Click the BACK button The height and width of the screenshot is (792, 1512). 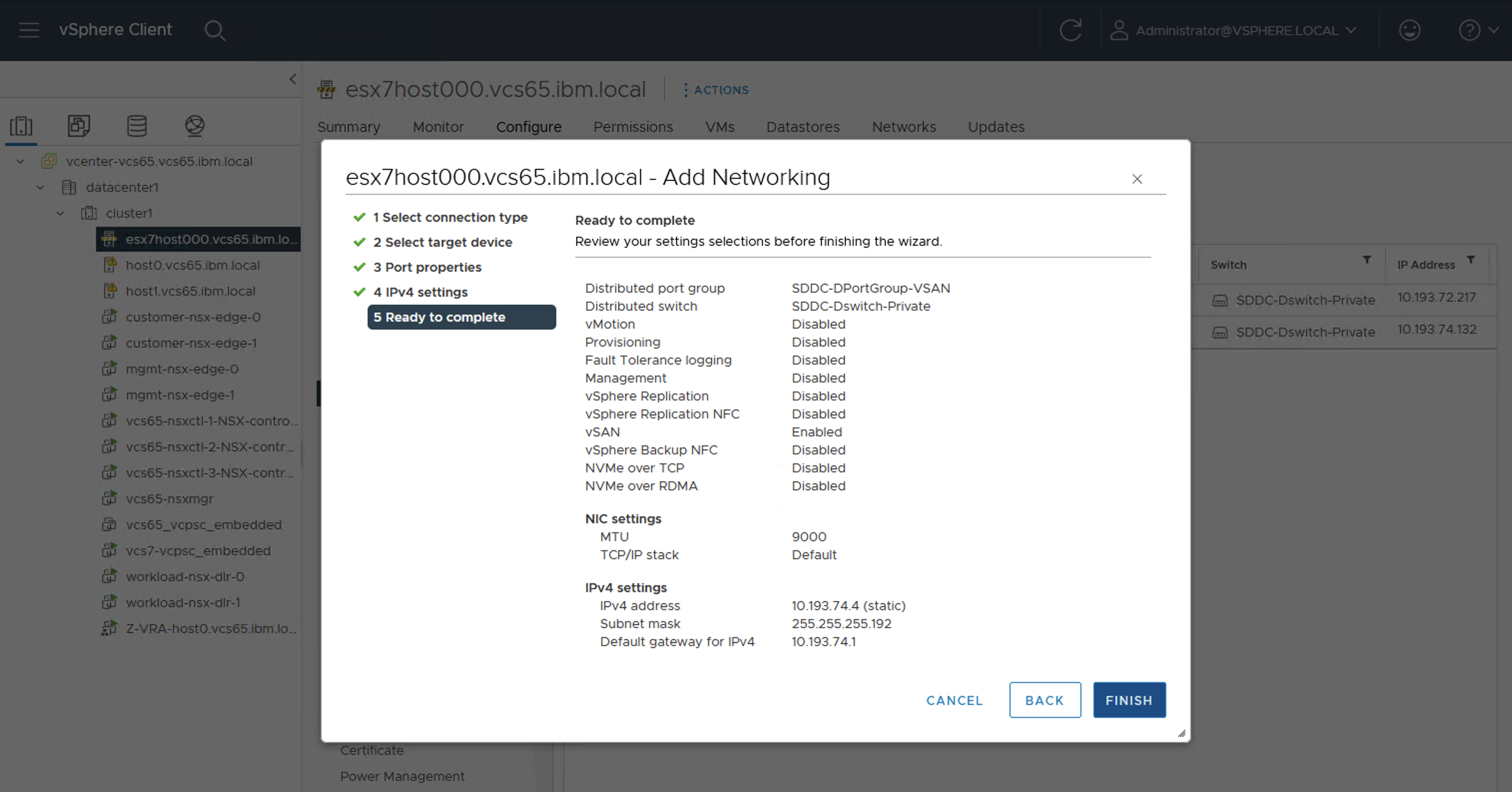[1044, 700]
